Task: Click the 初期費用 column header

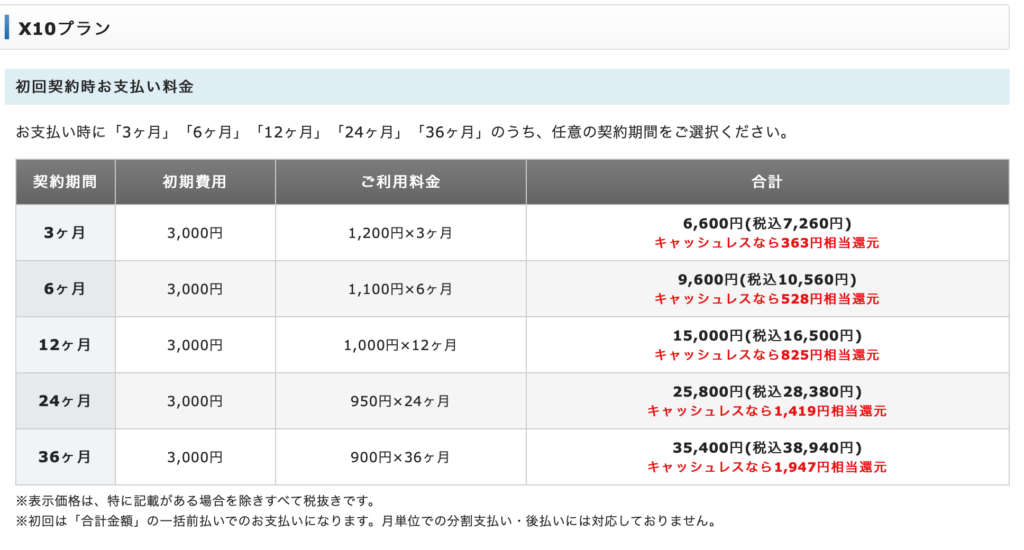Action: [x=195, y=182]
